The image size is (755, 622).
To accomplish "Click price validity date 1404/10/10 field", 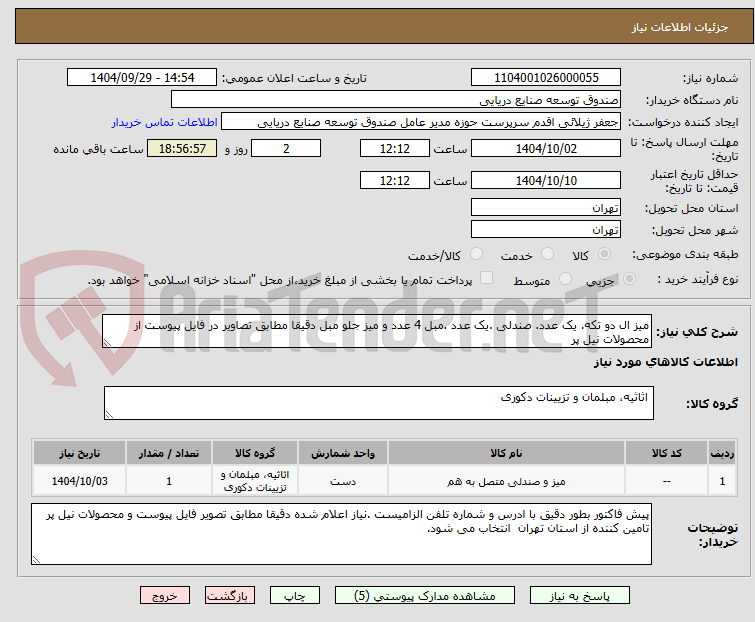I will pyautogui.click(x=546, y=180).
